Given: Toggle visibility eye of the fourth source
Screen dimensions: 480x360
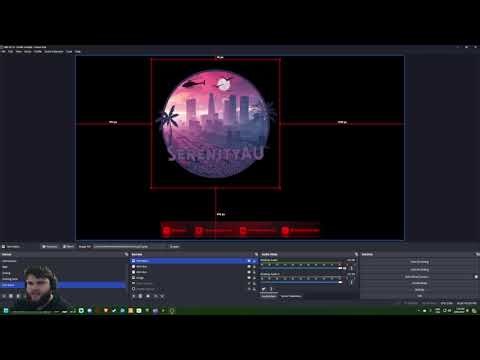Looking at the screenshot, I should tap(249, 278).
